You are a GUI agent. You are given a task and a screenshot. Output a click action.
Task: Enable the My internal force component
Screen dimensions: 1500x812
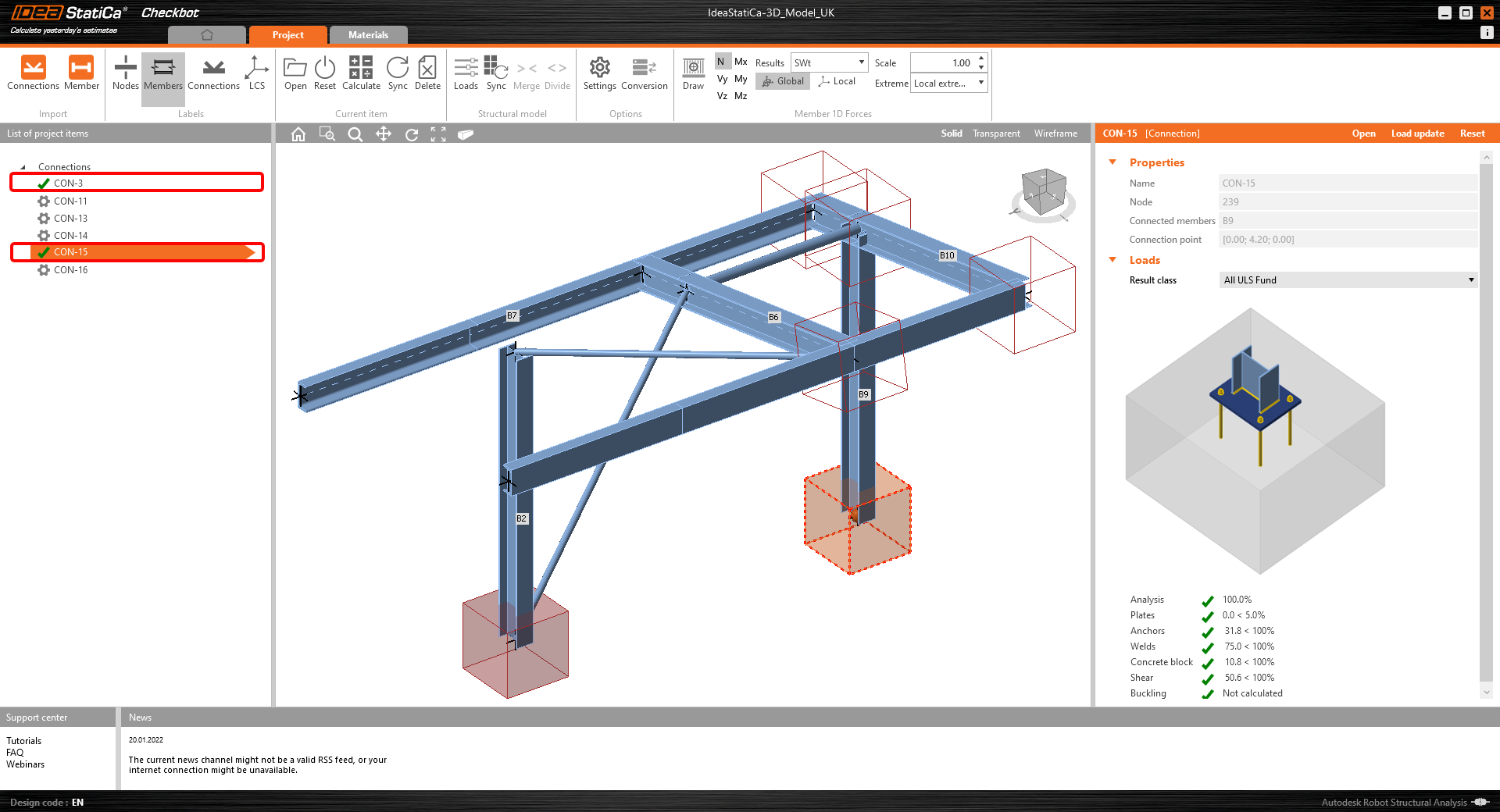tap(742, 79)
